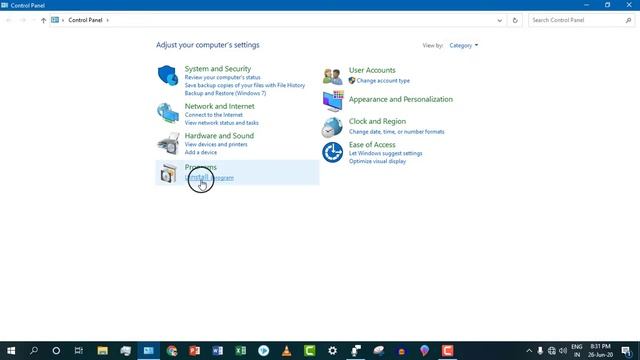Click View devices and printers

(216, 144)
